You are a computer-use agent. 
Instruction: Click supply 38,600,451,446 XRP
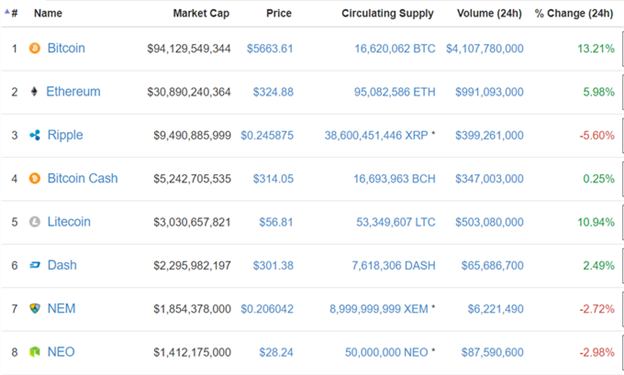pos(376,135)
